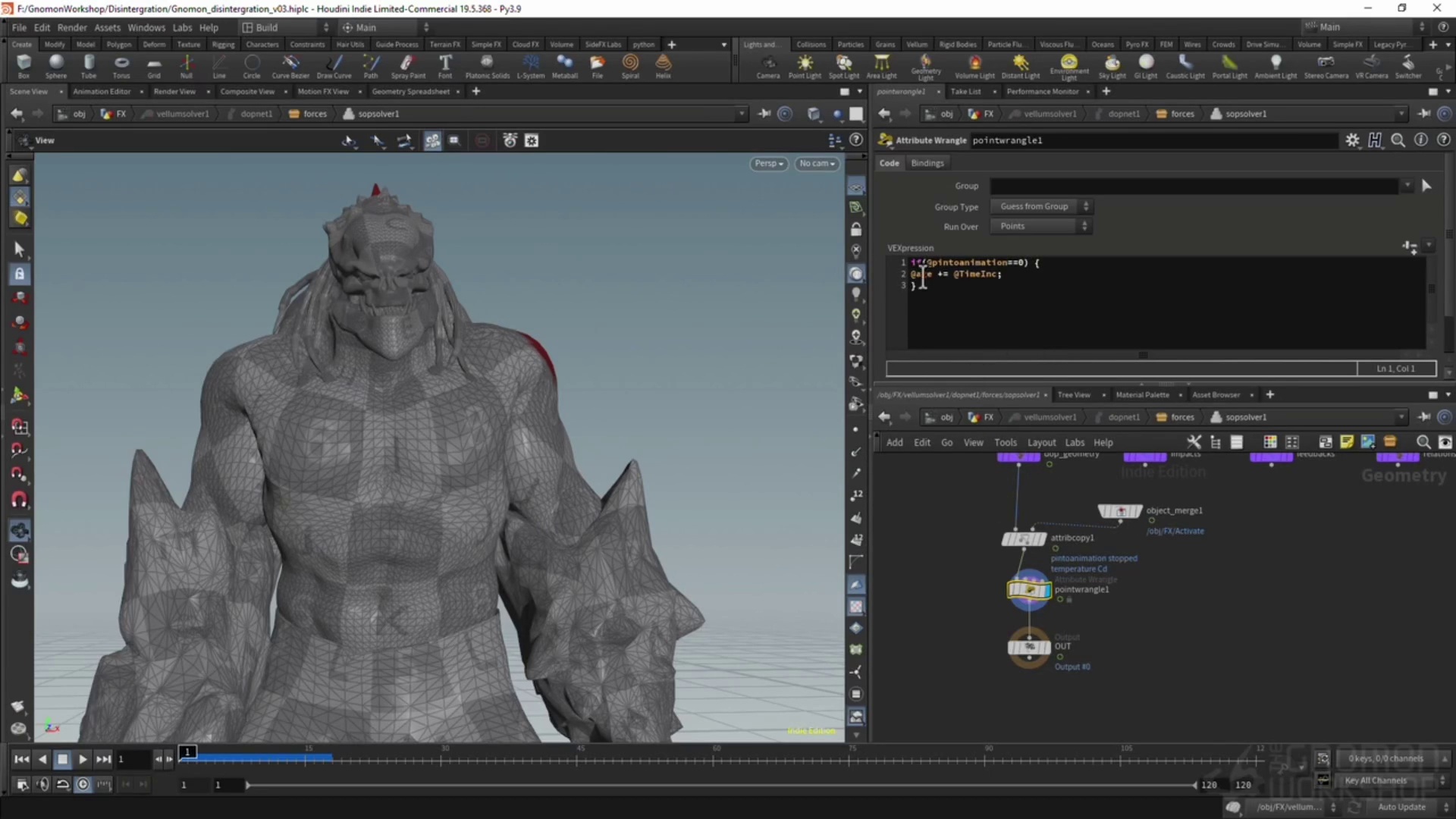Open the Persp viewport menu
The height and width of the screenshot is (819, 1456).
pos(768,164)
